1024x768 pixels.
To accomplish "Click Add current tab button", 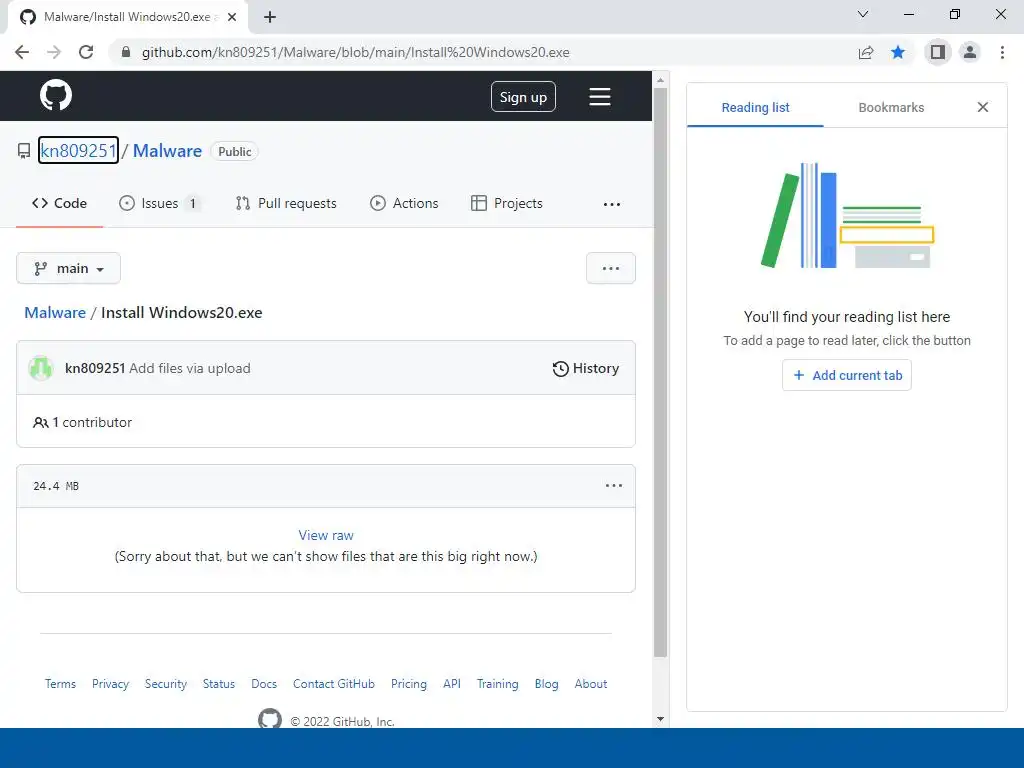I will click(846, 376).
